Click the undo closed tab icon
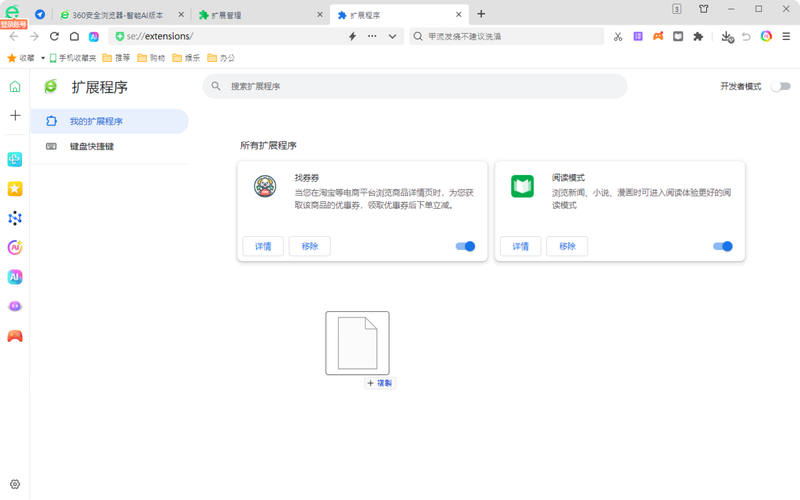 coord(746,36)
